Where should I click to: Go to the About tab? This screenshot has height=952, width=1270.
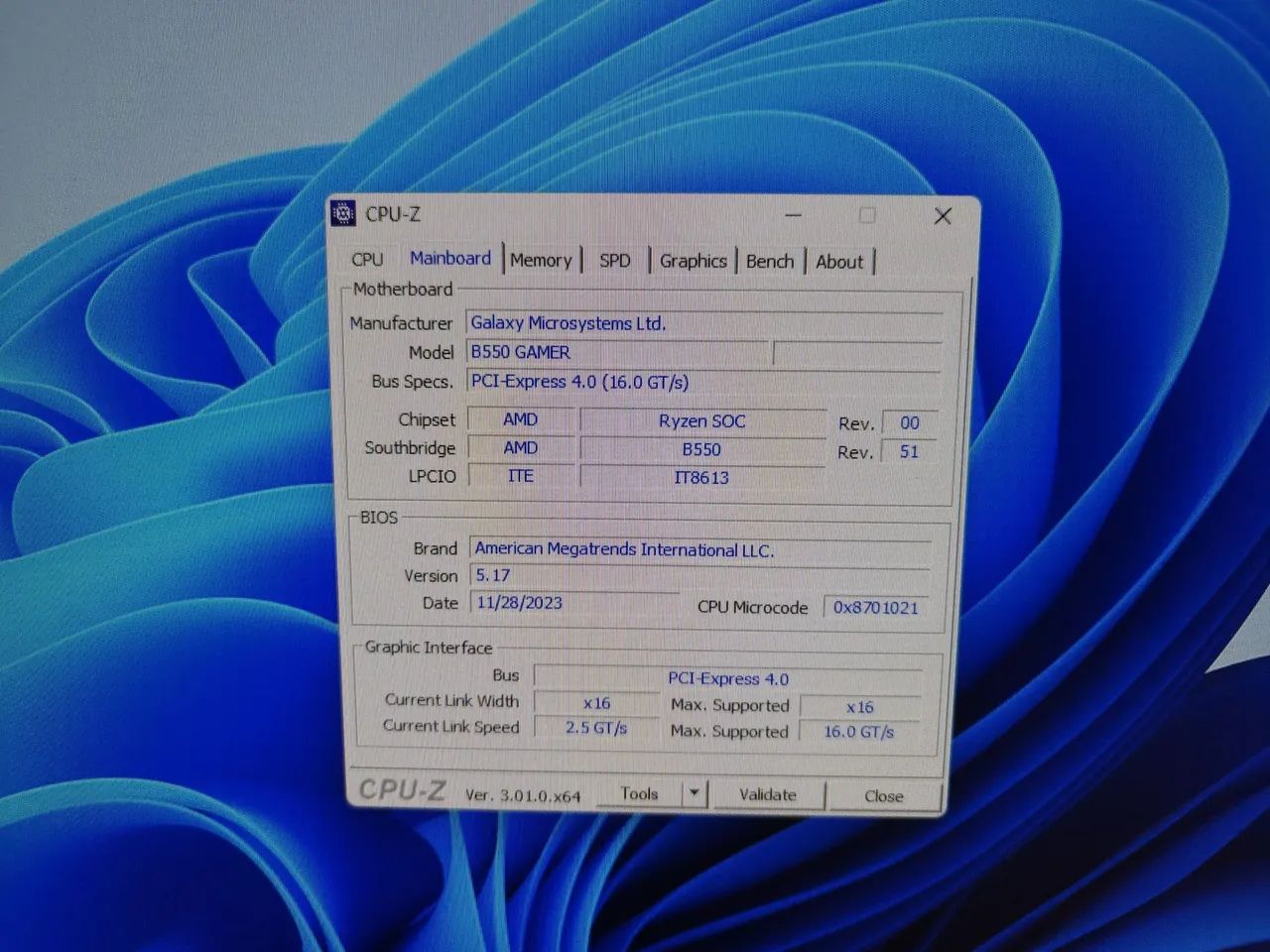click(x=839, y=262)
